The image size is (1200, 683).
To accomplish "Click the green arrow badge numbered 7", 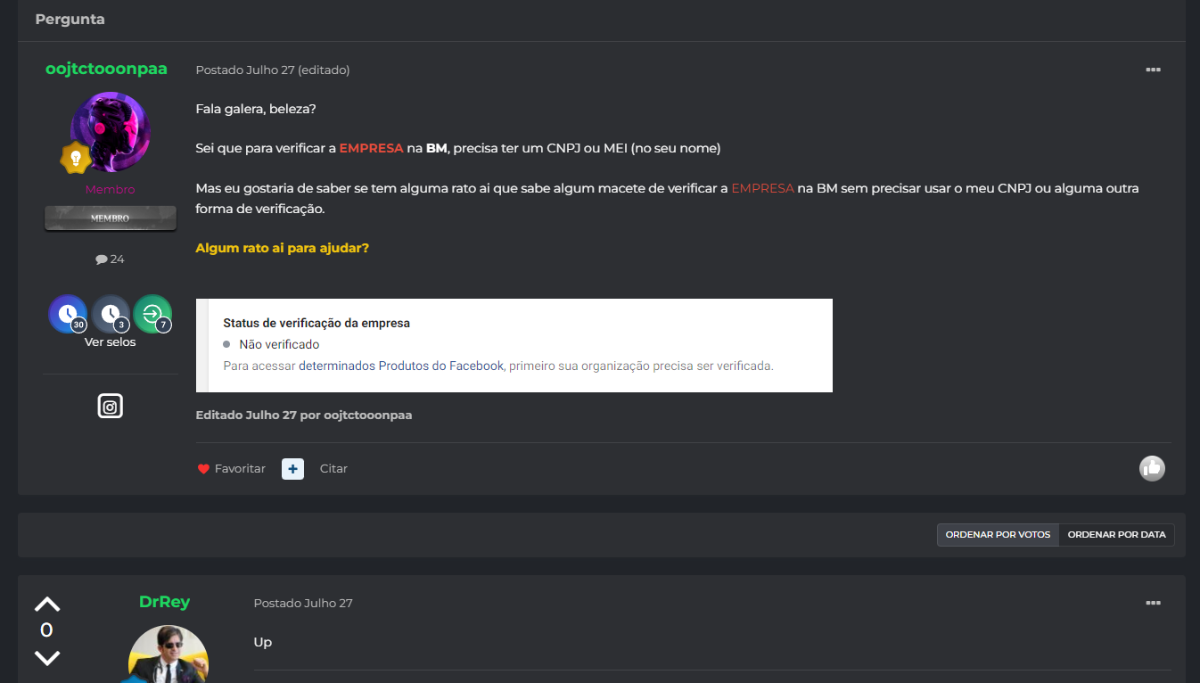I will pos(152,314).
